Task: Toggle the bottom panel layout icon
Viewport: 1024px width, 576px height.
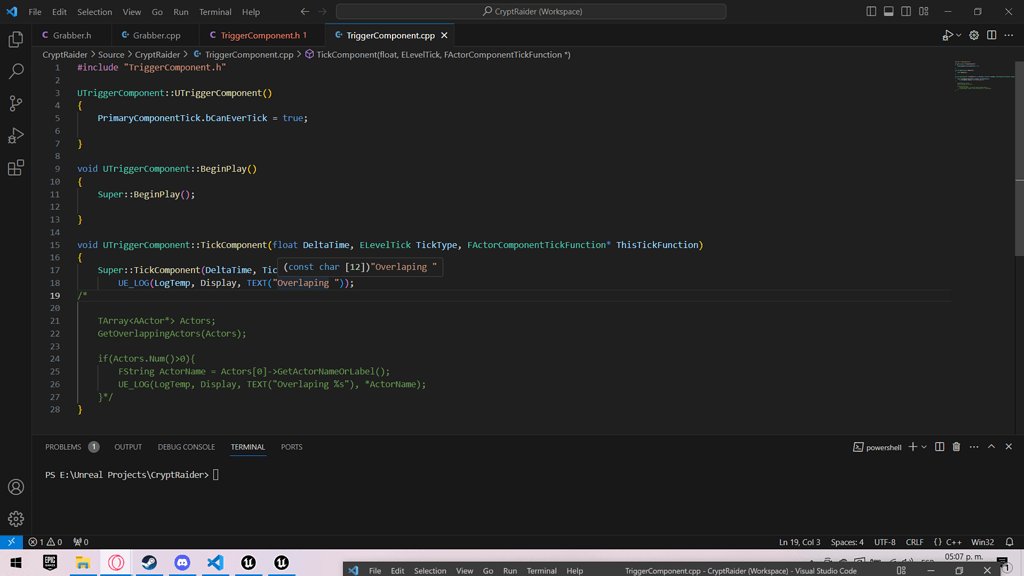Action: [x=889, y=12]
